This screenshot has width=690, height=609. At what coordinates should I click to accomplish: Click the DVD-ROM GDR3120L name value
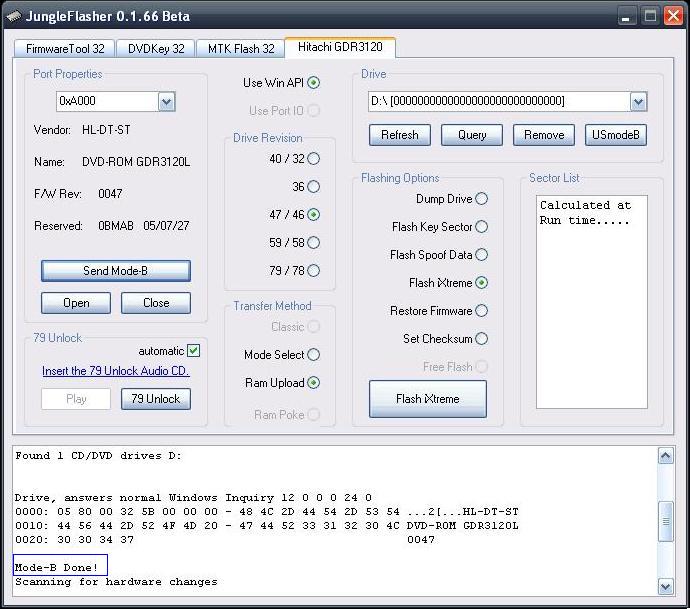pos(136,162)
